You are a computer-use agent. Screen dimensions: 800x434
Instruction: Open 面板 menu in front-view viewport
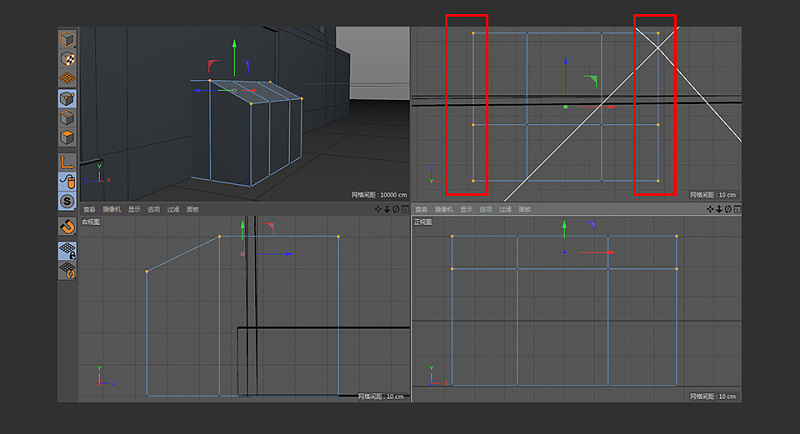[x=524, y=209]
